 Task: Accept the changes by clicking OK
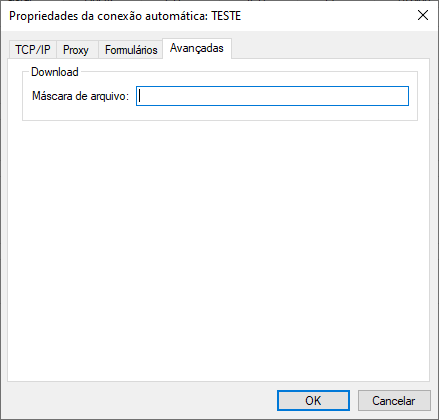point(313,400)
